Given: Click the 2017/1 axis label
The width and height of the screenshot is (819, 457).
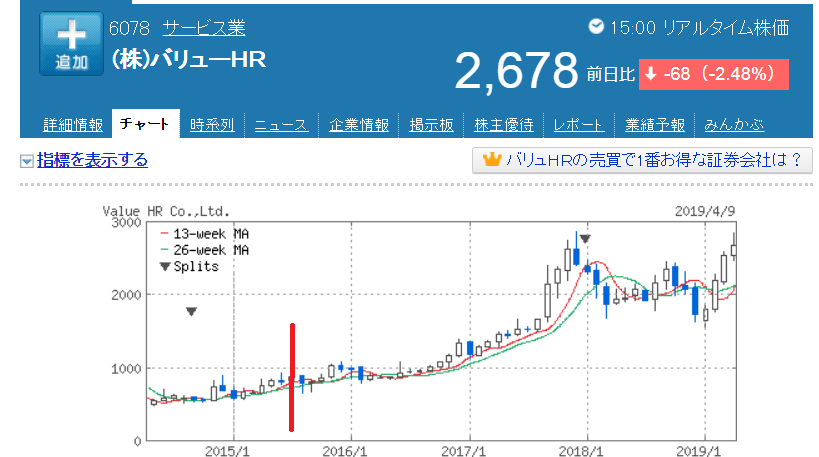Looking at the screenshot, I should [463, 451].
